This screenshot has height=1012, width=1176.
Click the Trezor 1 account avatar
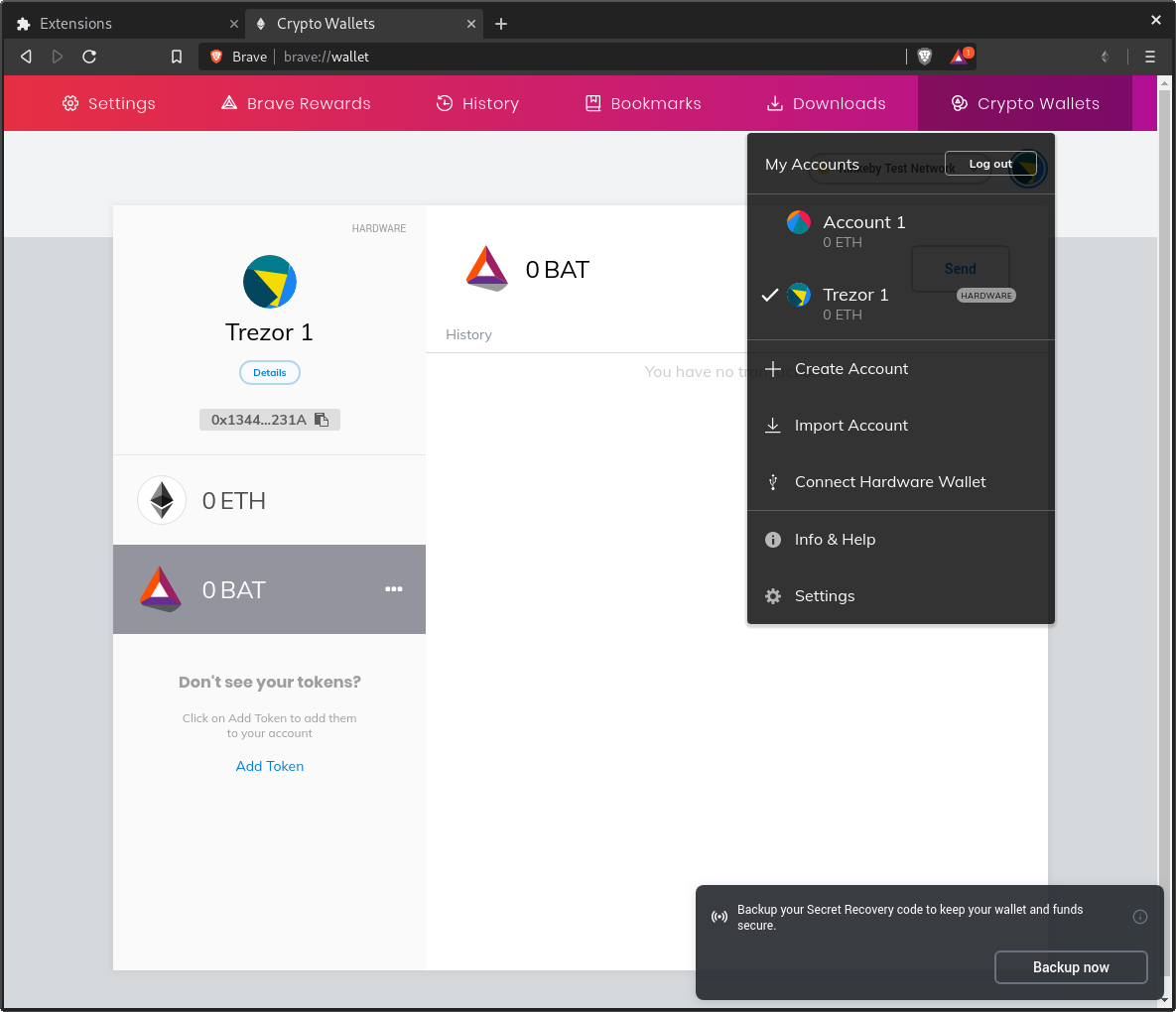270,282
